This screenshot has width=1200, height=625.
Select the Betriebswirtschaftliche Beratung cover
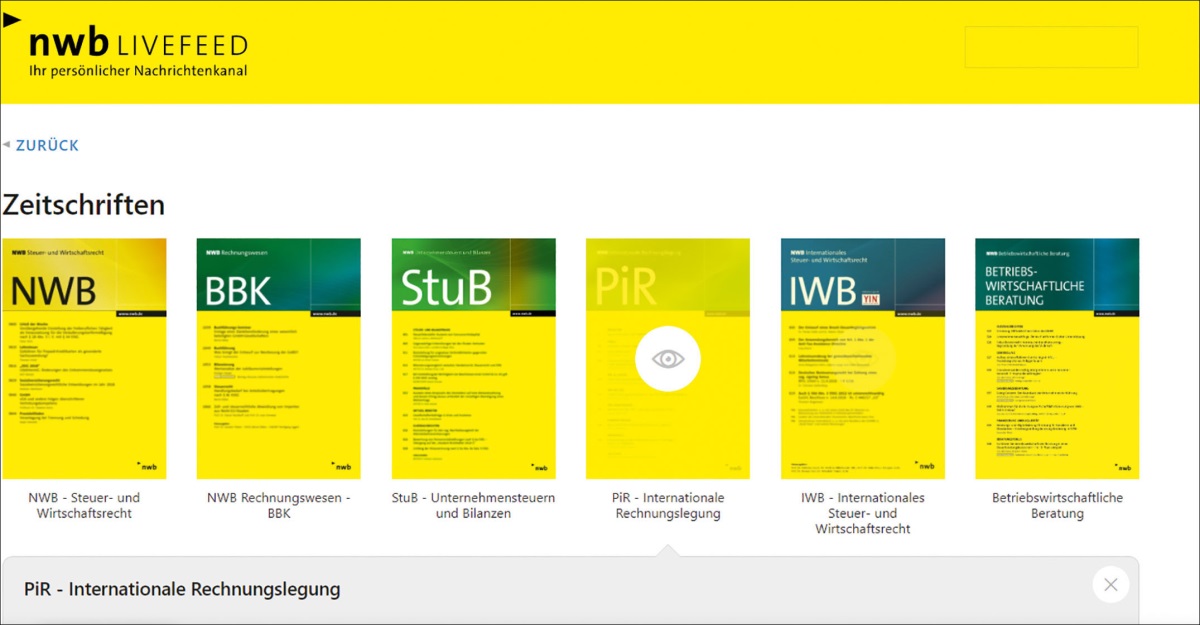[1057, 358]
